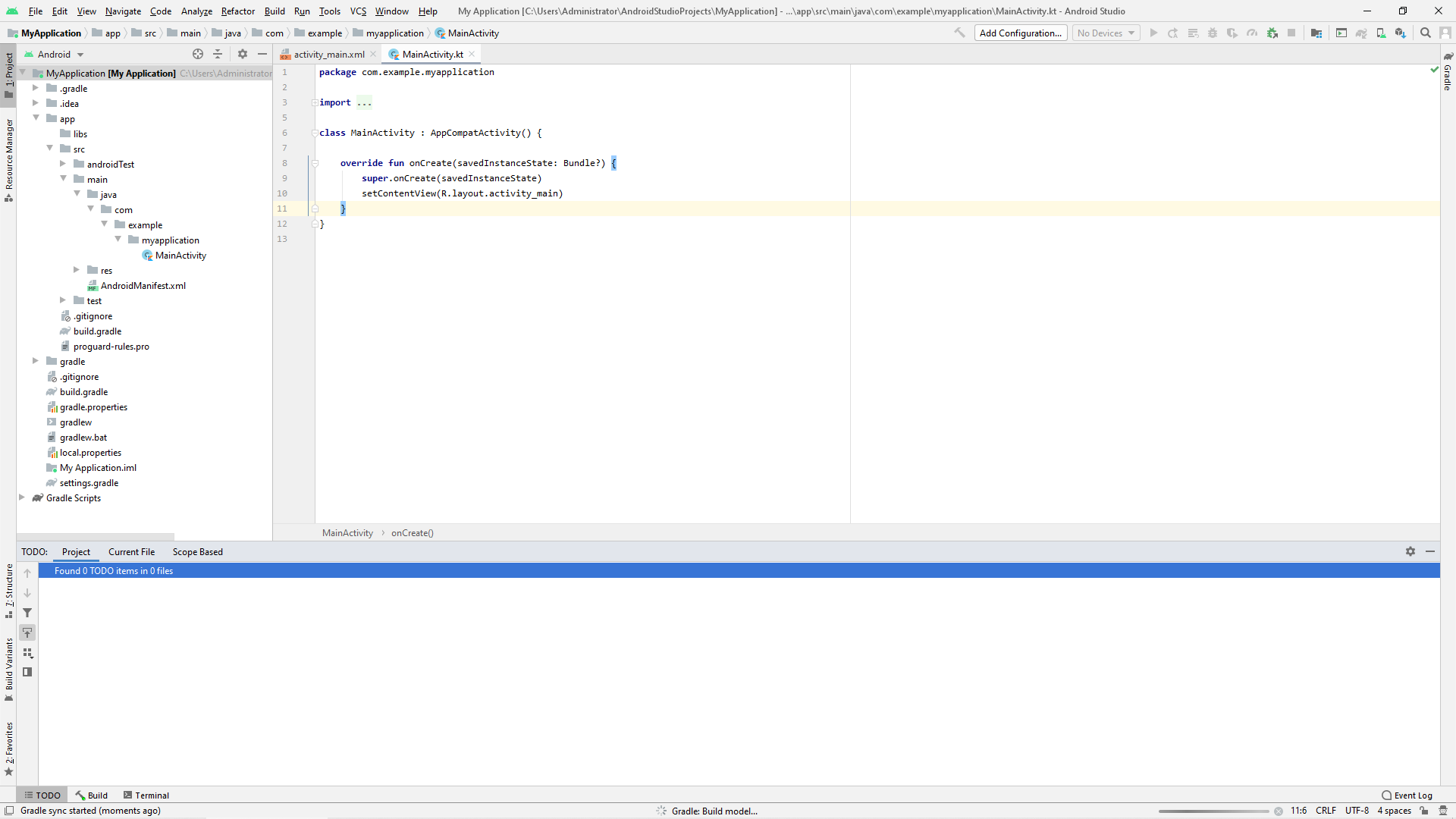Click the Gradle build progress bar
The height and width of the screenshot is (819, 1456).
(x=1213, y=811)
